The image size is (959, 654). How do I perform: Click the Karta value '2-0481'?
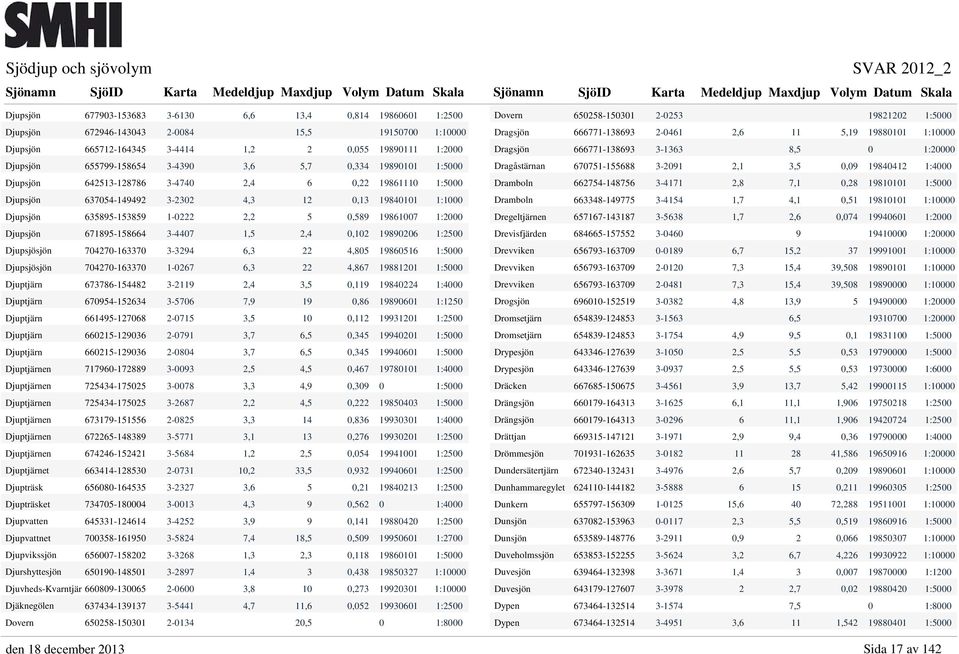668,284
